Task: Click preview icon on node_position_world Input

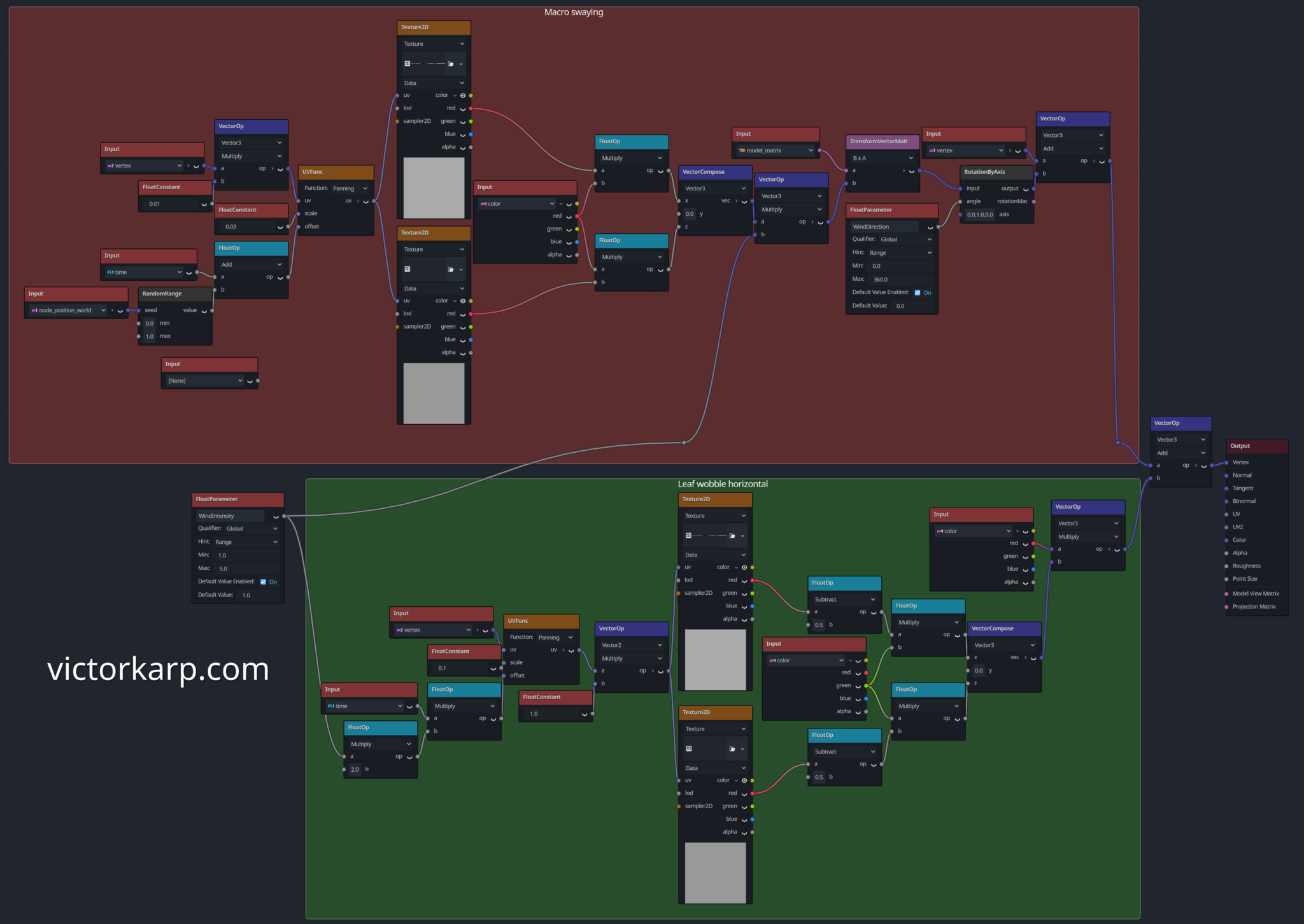Action: point(120,311)
